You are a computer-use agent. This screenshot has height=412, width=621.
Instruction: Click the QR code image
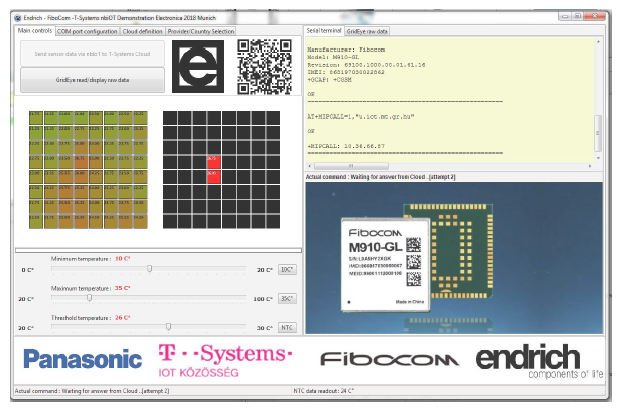(265, 67)
